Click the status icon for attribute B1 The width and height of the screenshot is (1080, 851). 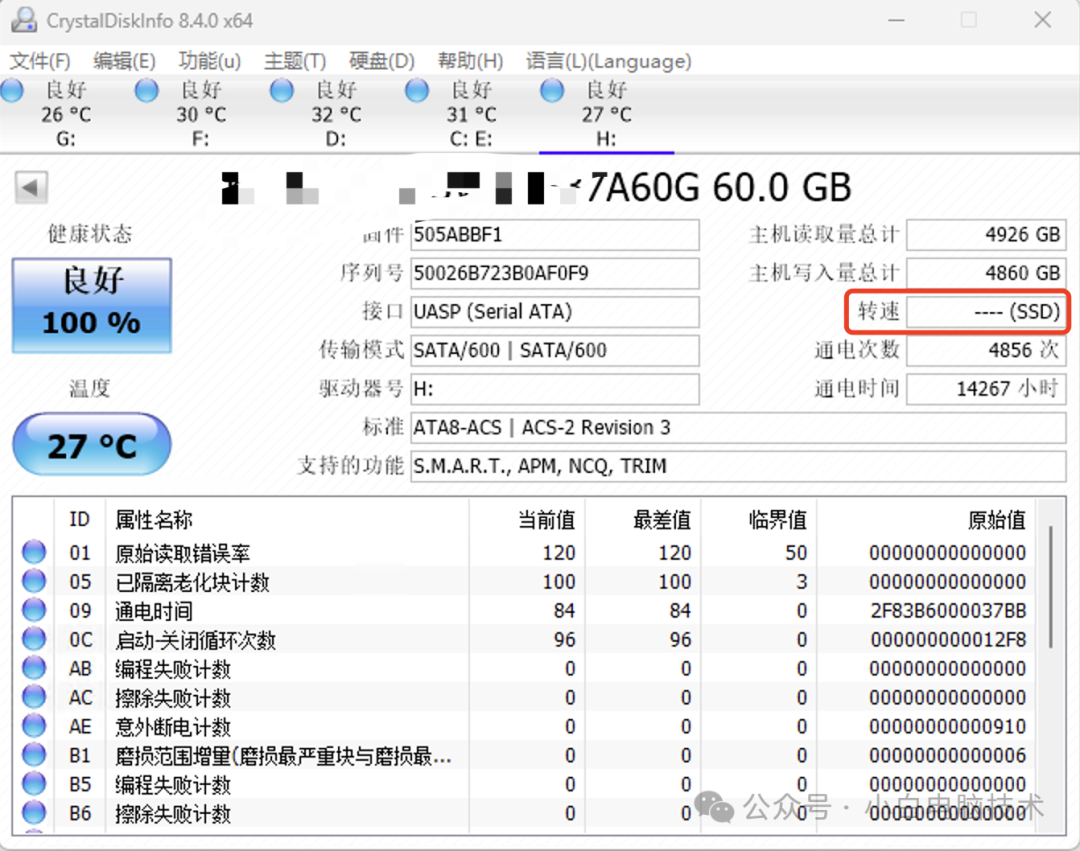point(34,754)
